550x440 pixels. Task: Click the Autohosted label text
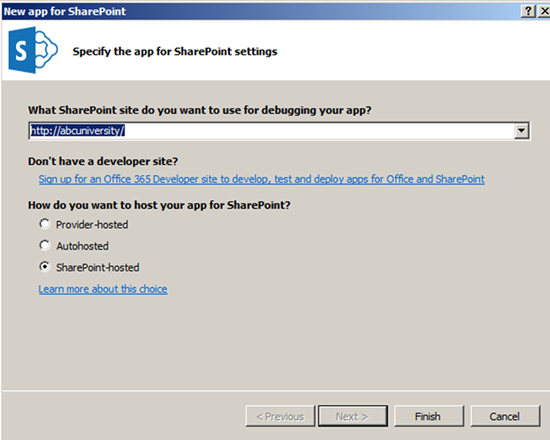[x=82, y=246]
